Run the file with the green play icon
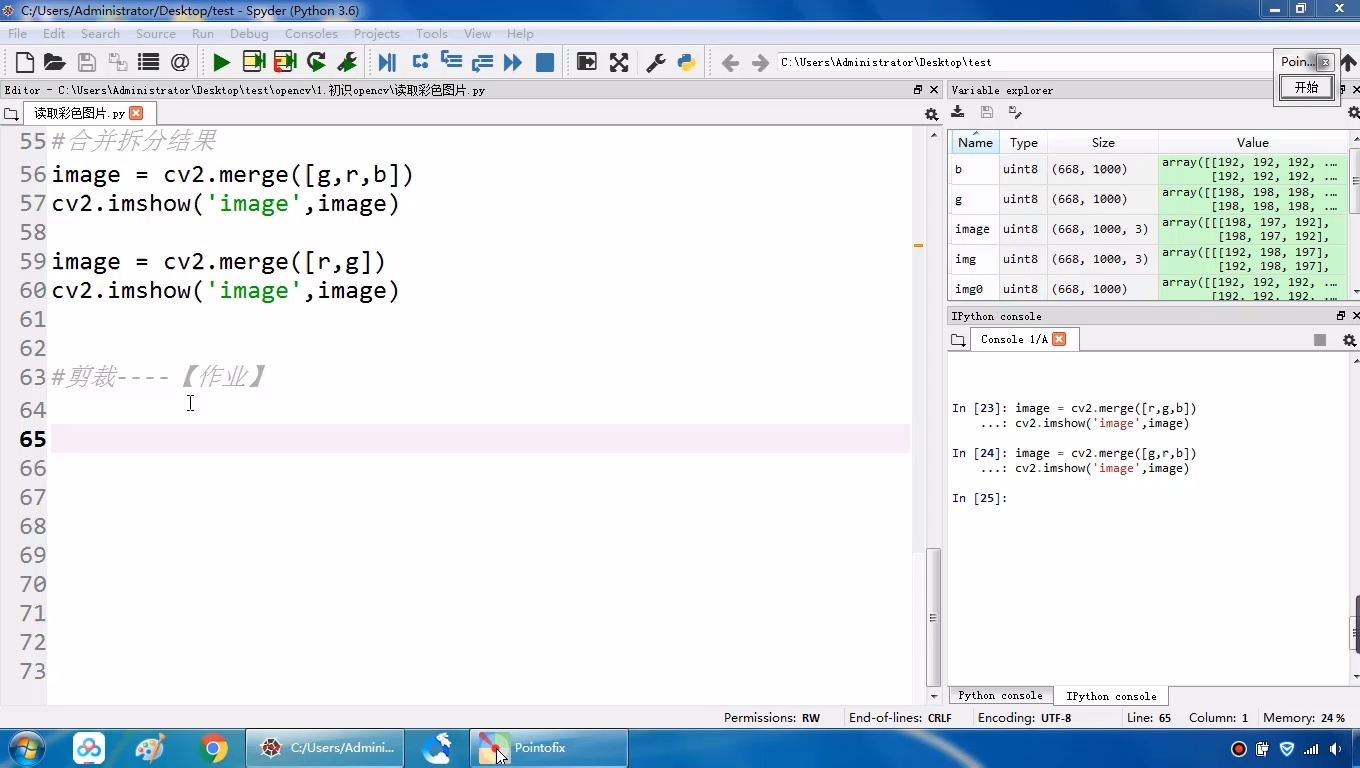This screenshot has height=768, width=1360. (221, 63)
